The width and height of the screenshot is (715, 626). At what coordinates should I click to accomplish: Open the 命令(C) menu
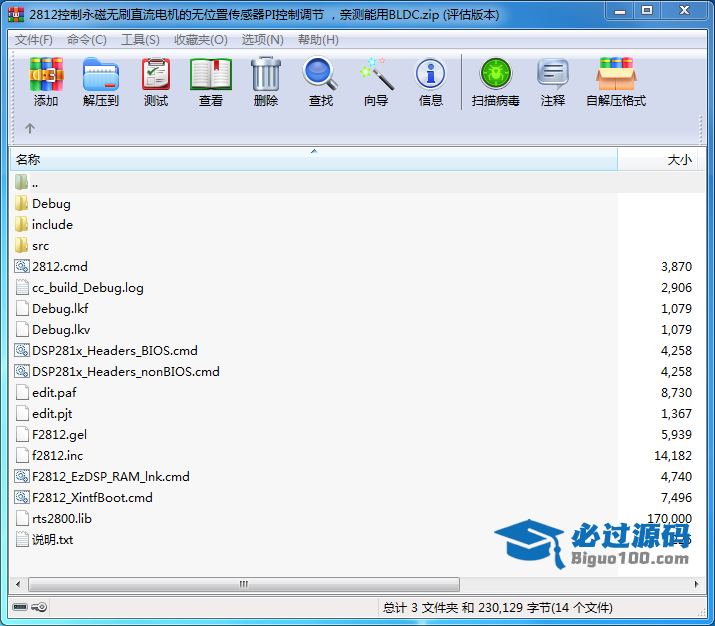click(87, 40)
